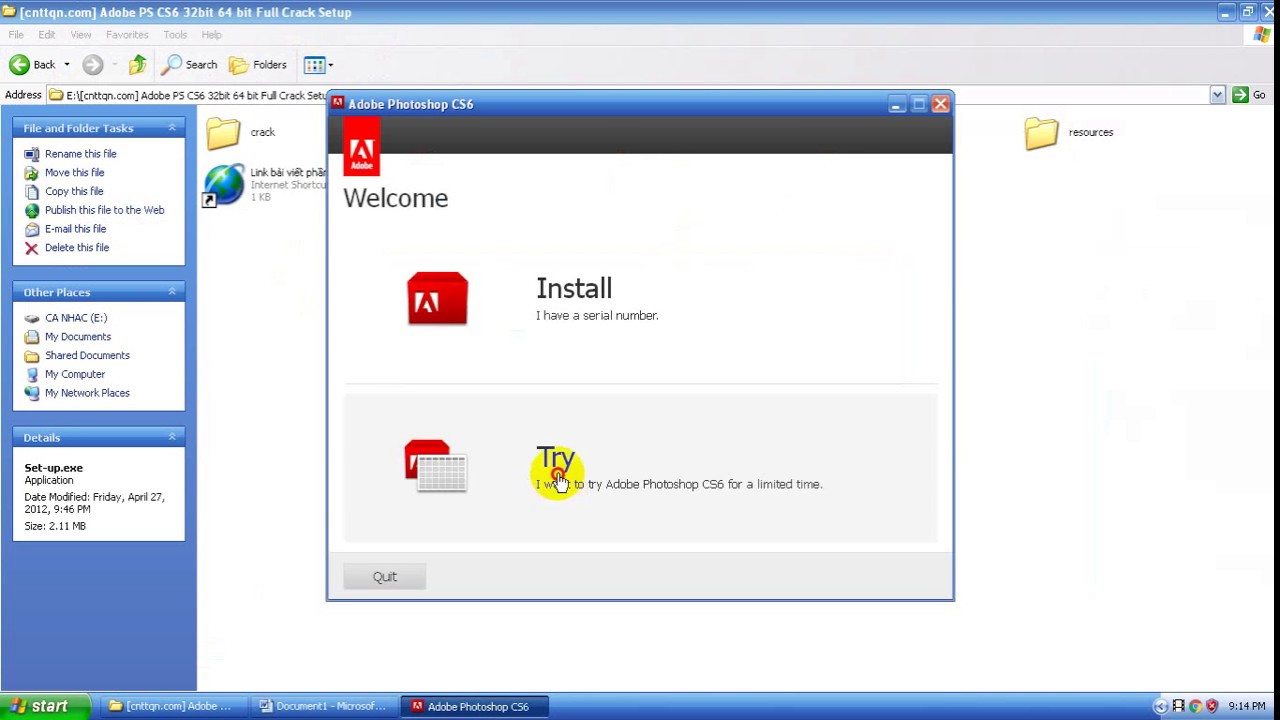Collapse the Details panel
The height and width of the screenshot is (720, 1280).
(x=171, y=437)
